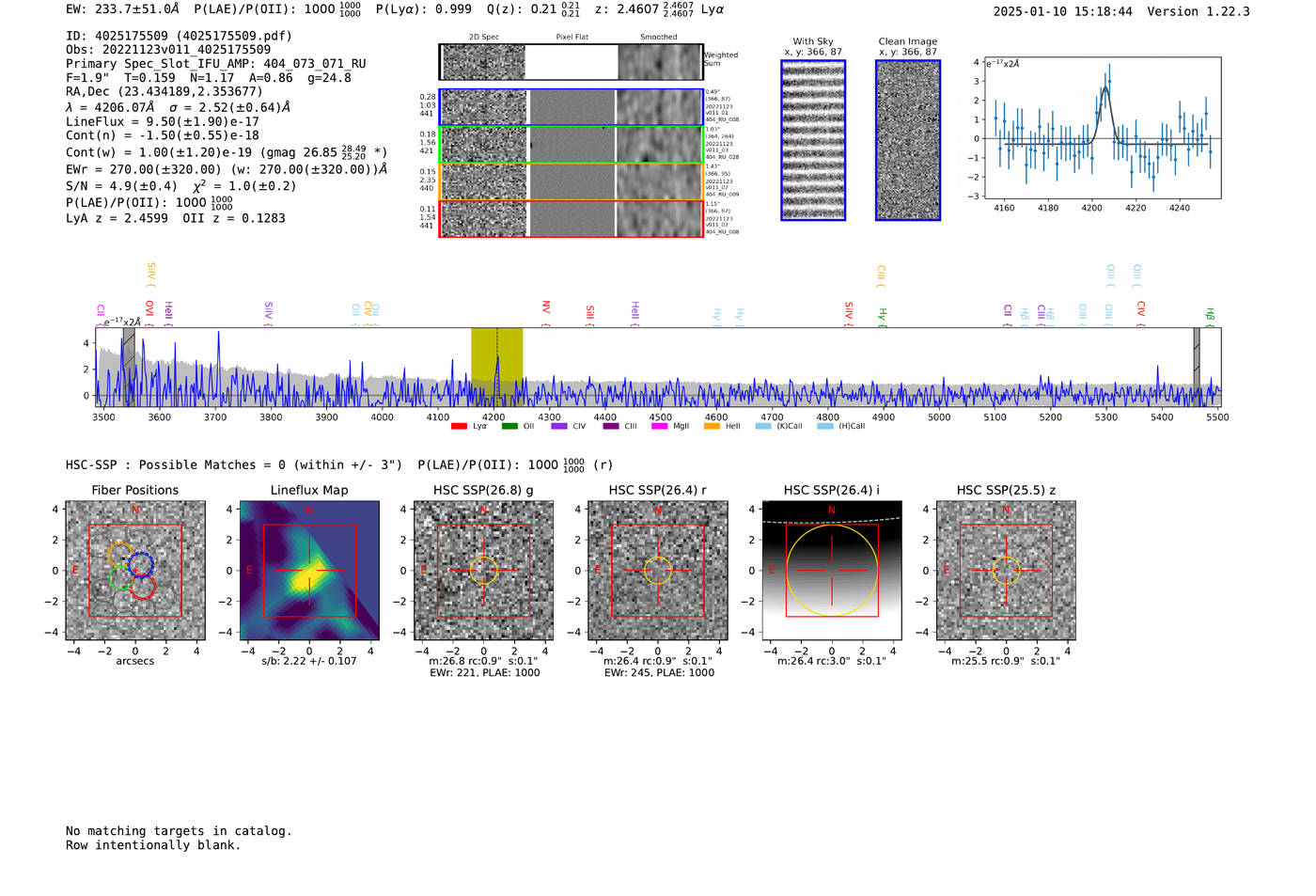Click the CIV legend swatch
This screenshot has height=896, width=1316.
pyautogui.click(x=559, y=427)
